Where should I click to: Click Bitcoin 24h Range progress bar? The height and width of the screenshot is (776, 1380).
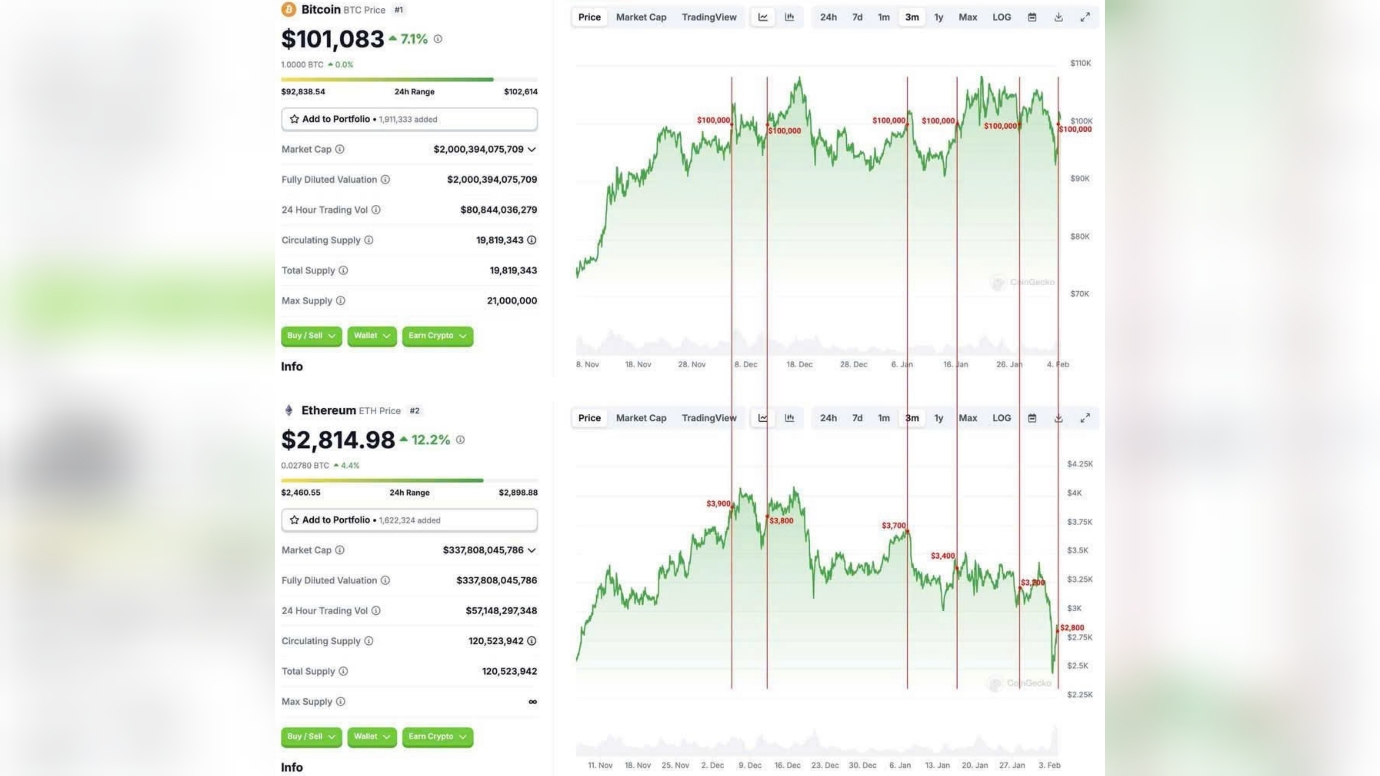(x=409, y=79)
